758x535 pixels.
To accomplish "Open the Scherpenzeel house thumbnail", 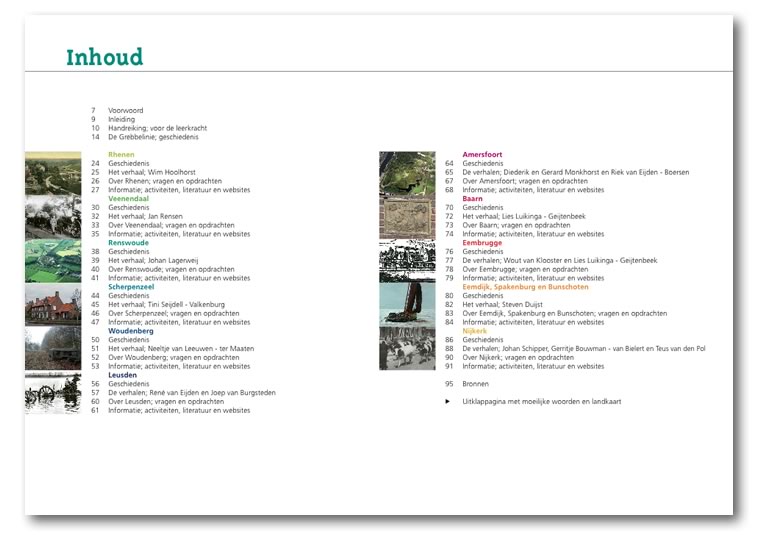I will tap(52, 304).
